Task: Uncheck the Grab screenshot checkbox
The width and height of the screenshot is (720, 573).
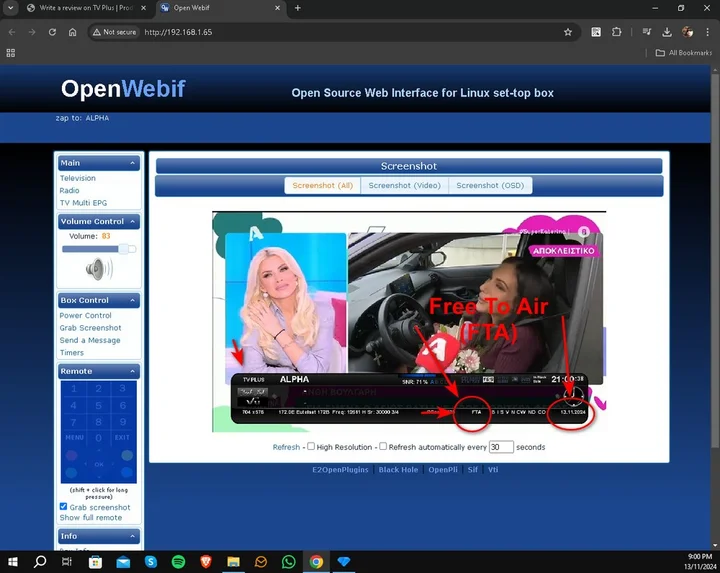Action: (63, 506)
